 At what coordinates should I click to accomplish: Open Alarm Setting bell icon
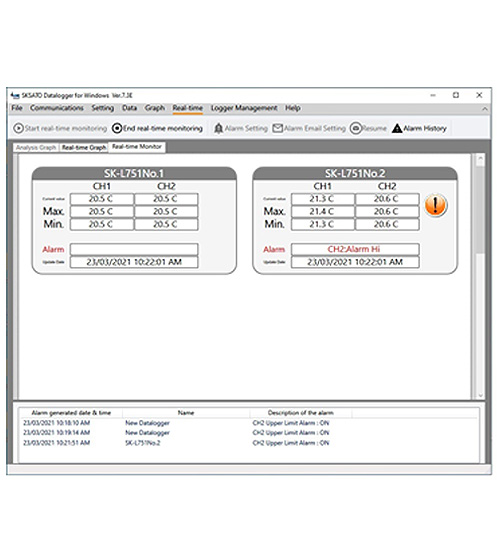(x=219, y=128)
